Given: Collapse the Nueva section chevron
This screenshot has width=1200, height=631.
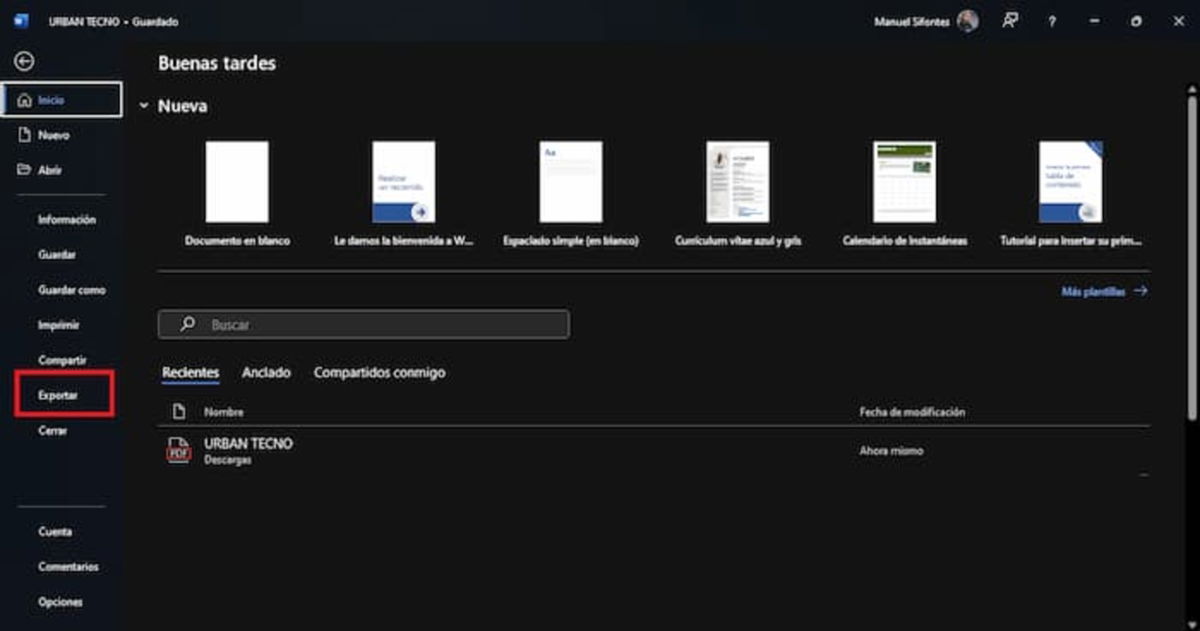Looking at the screenshot, I should tap(143, 105).
